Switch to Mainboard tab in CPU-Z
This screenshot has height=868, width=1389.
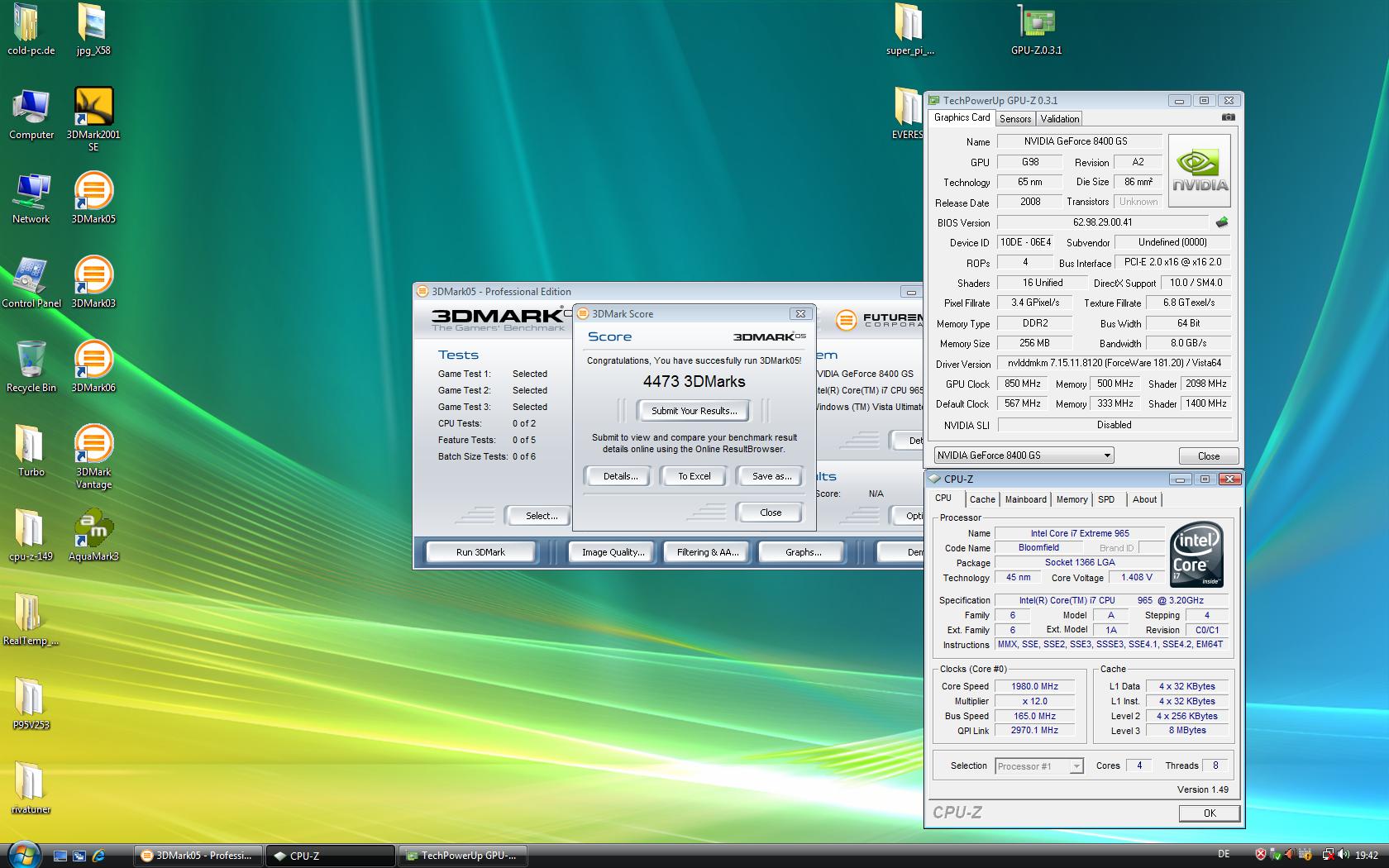tap(1025, 499)
